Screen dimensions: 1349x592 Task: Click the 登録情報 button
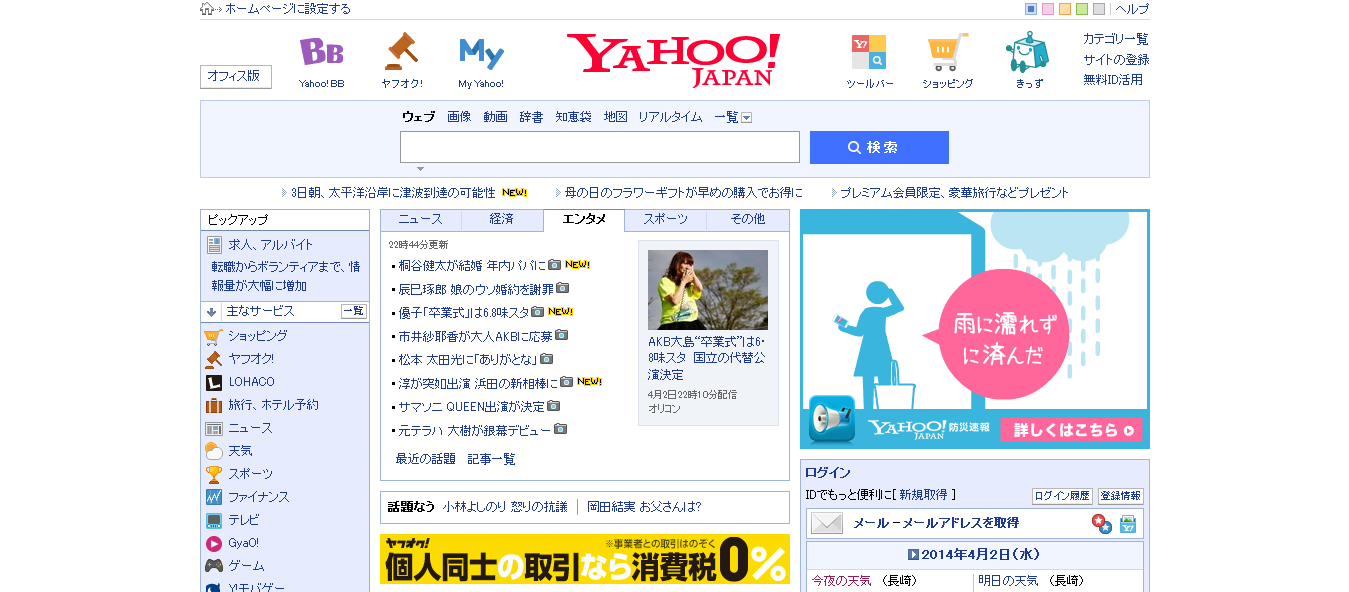point(1120,496)
